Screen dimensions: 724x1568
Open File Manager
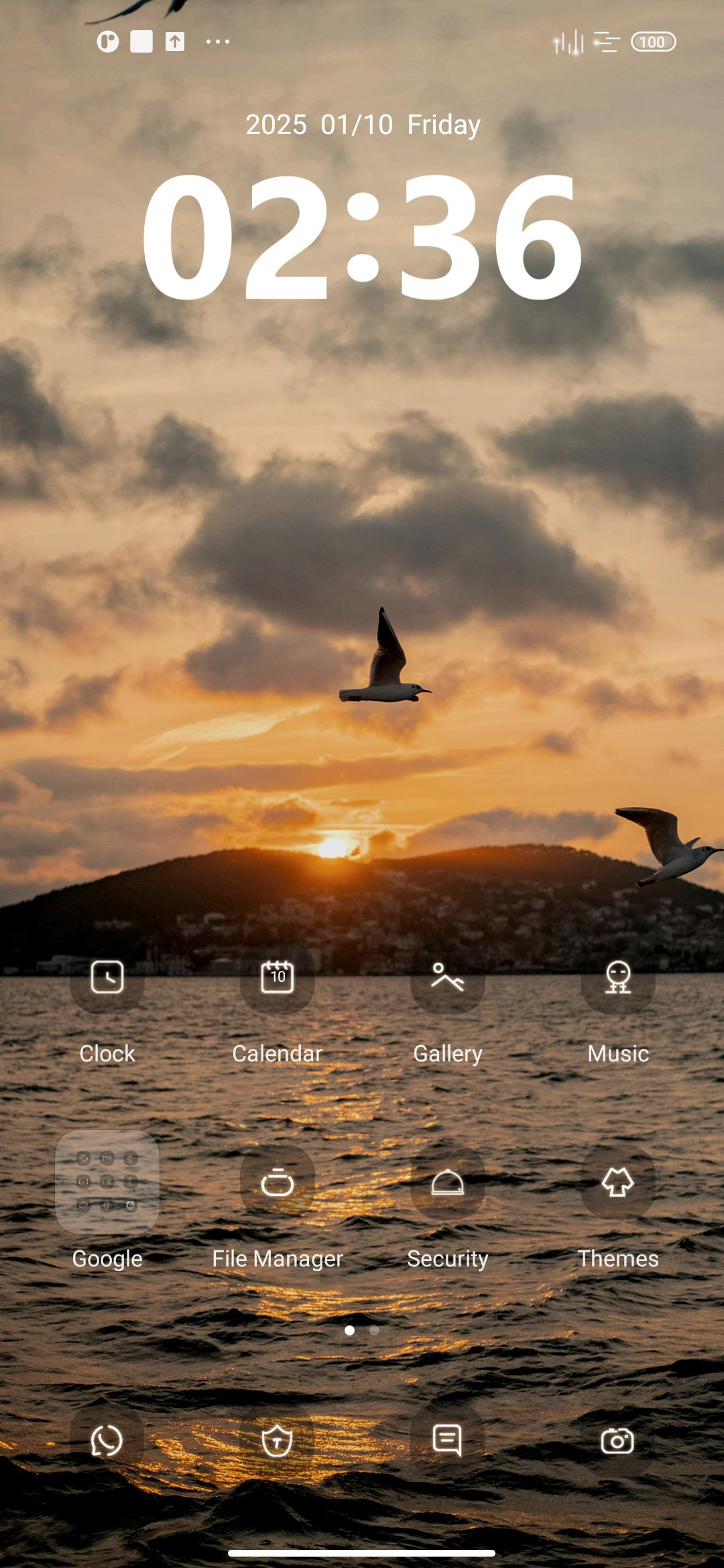pyautogui.click(x=278, y=1182)
